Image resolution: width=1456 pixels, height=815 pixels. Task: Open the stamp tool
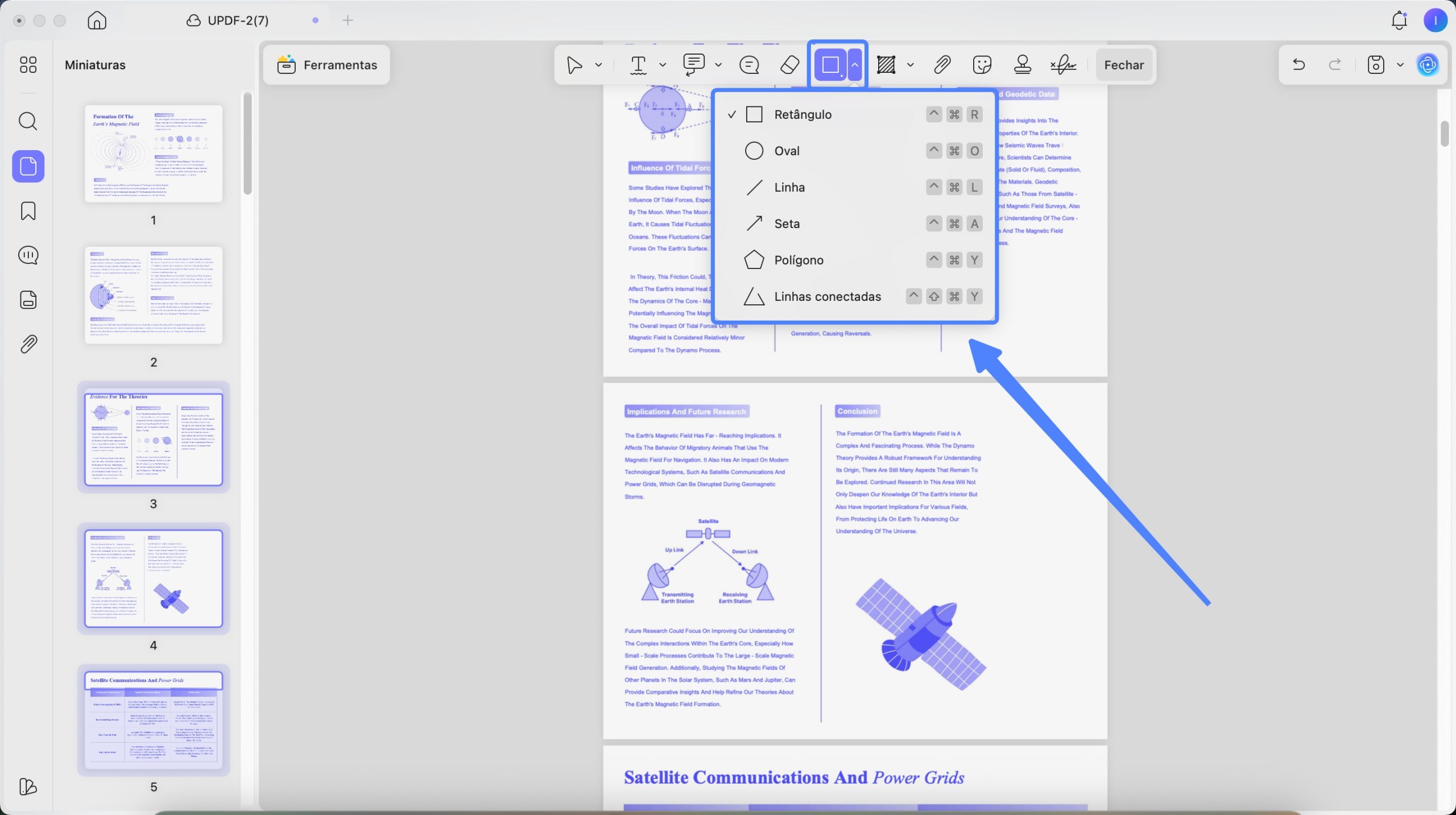tap(1023, 65)
